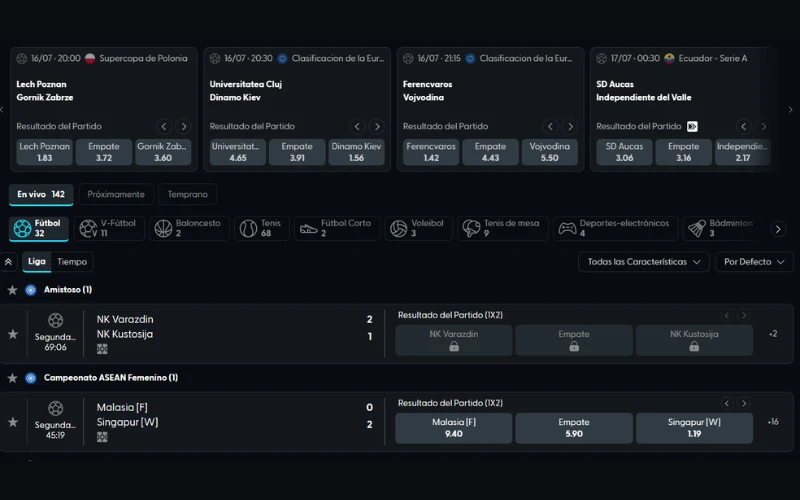The height and width of the screenshot is (500, 800).
Task: Choose the Baloncesto basketball category
Action: pyautogui.click(x=189, y=228)
